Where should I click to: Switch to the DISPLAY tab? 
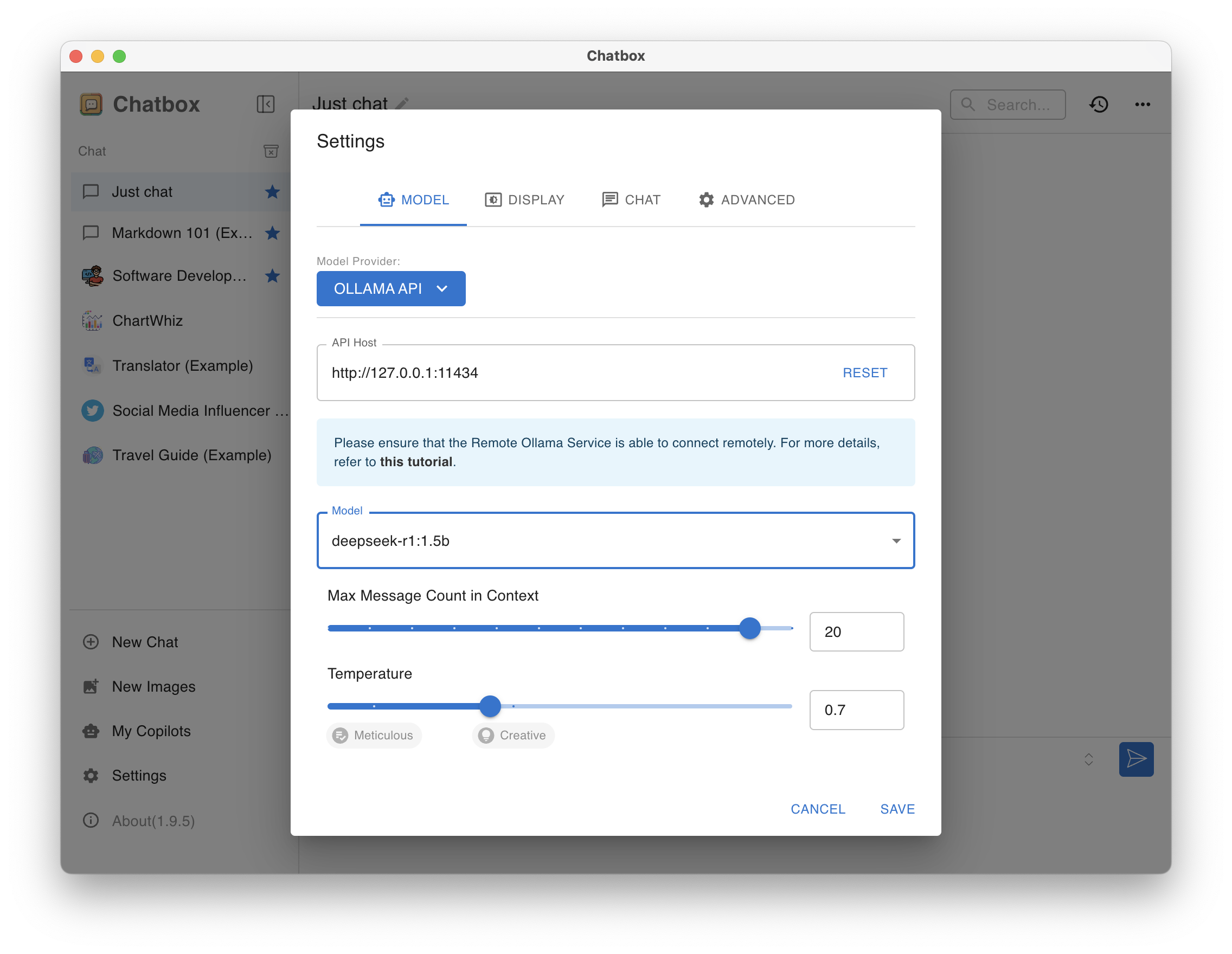click(x=524, y=199)
